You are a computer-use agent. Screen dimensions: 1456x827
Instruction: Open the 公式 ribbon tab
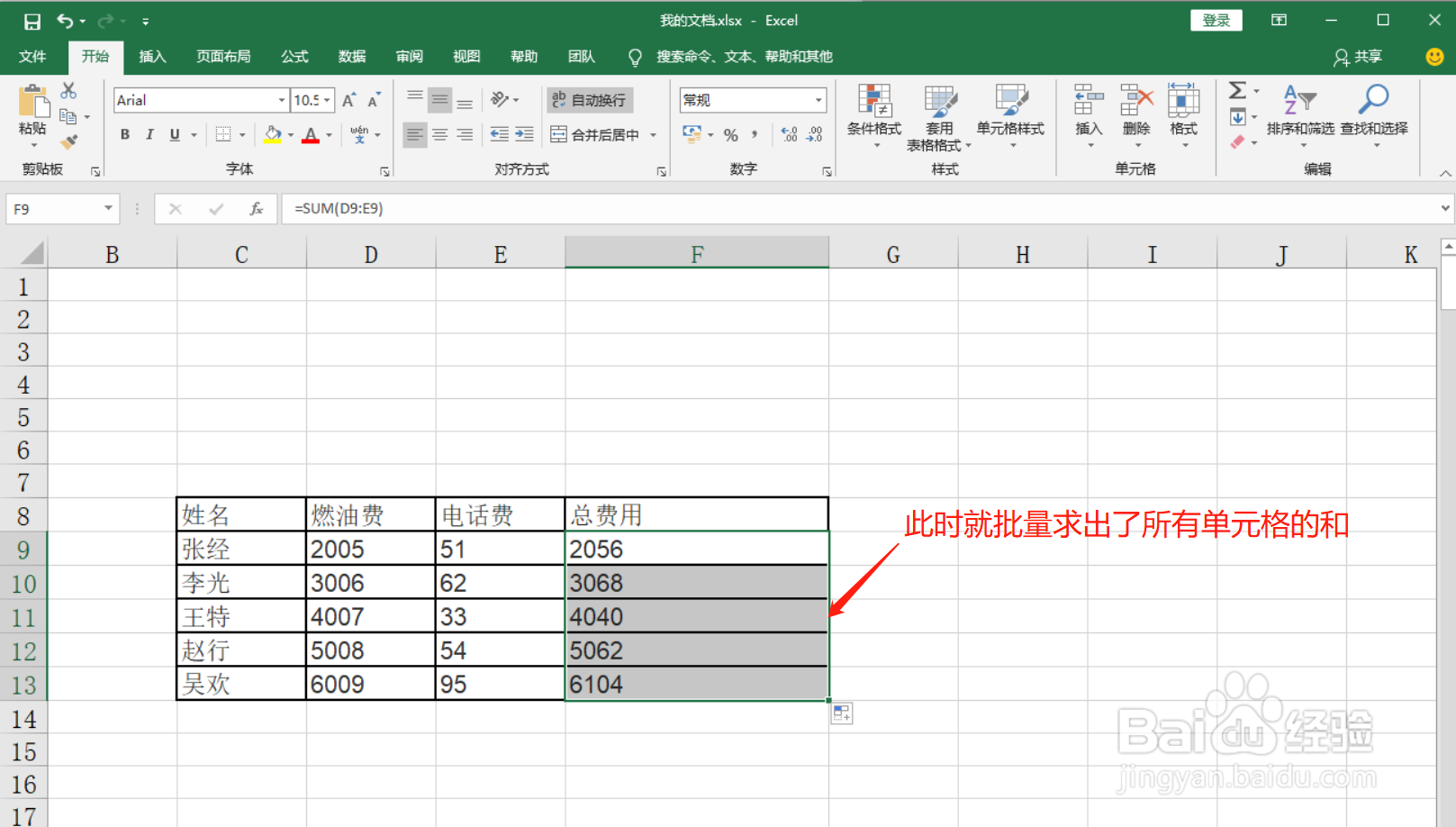tap(294, 56)
